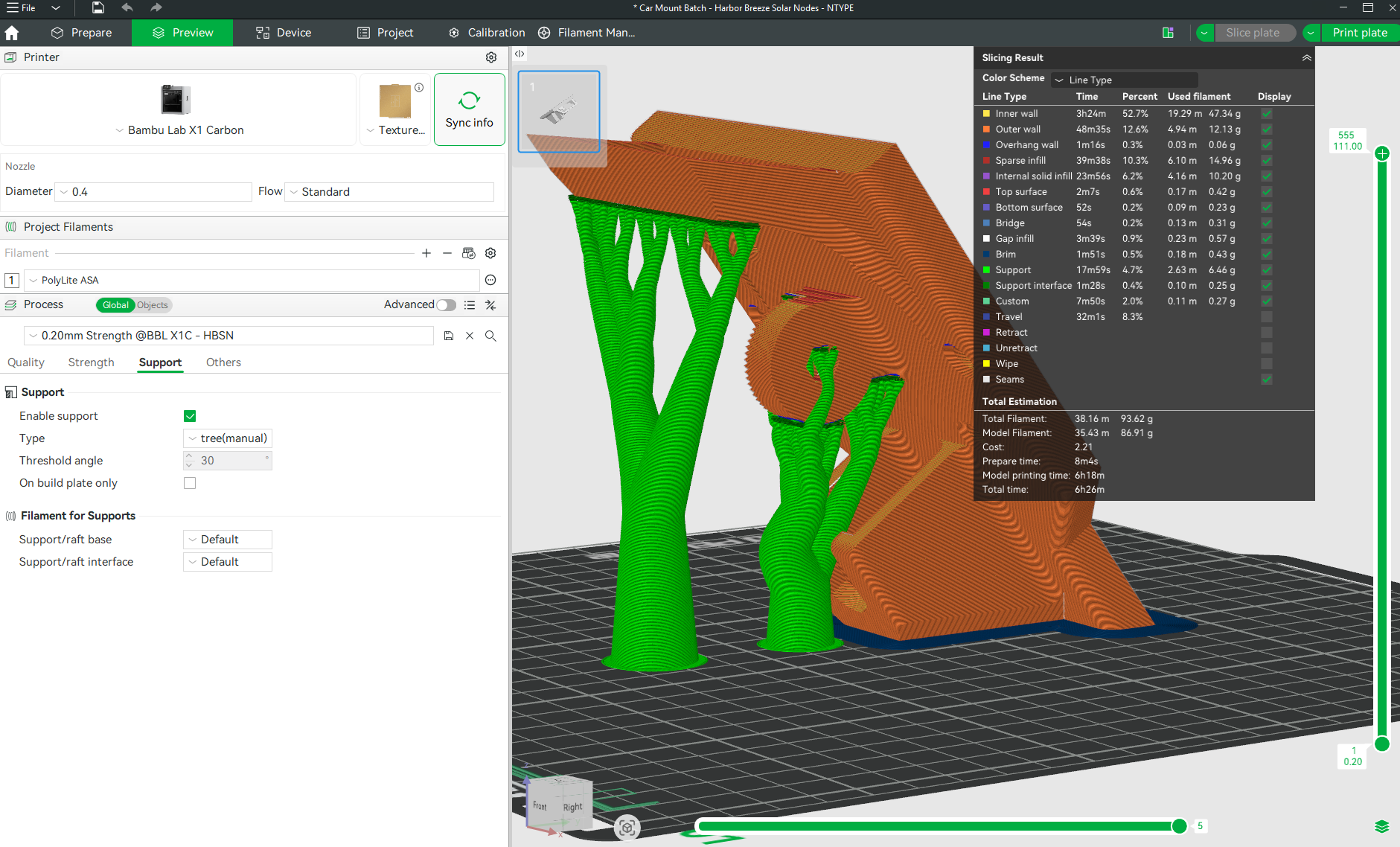Redo the action with the forward arrow
Image resolution: width=1400 pixels, height=847 pixels.
pyautogui.click(x=156, y=7)
